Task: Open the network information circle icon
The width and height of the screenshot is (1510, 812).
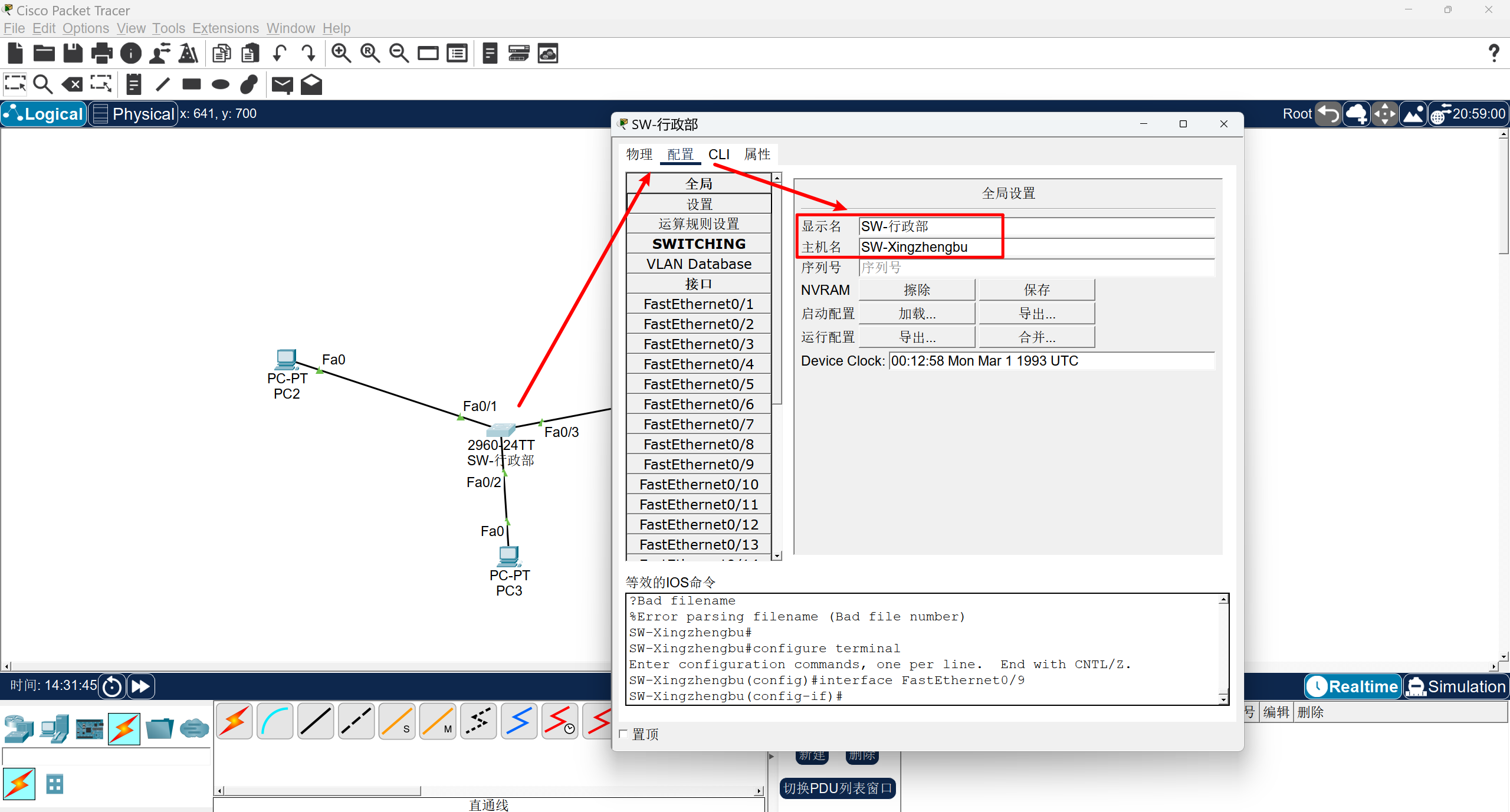Action: point(131,54)
